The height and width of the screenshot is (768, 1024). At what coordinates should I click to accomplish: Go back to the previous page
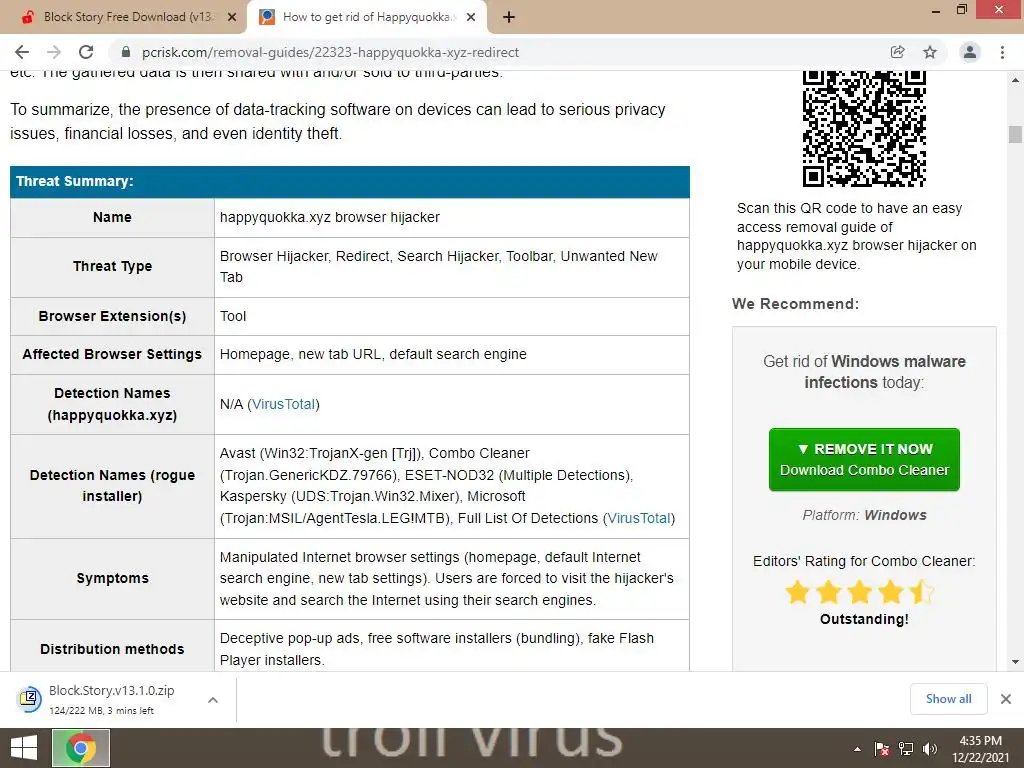click(x=22, y=52)
